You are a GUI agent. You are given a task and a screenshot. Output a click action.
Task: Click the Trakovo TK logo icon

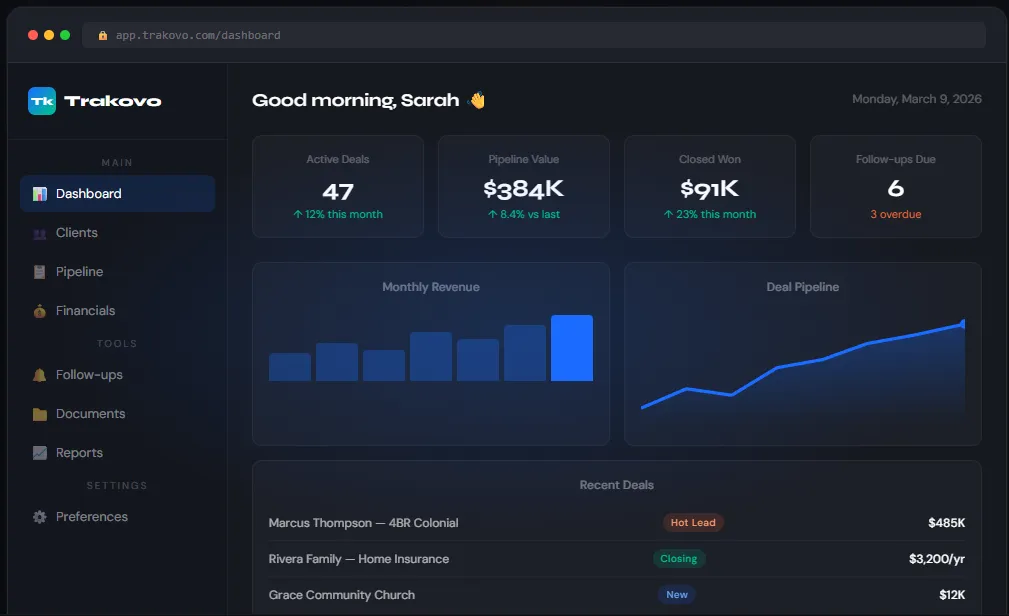tap(42, 101)
